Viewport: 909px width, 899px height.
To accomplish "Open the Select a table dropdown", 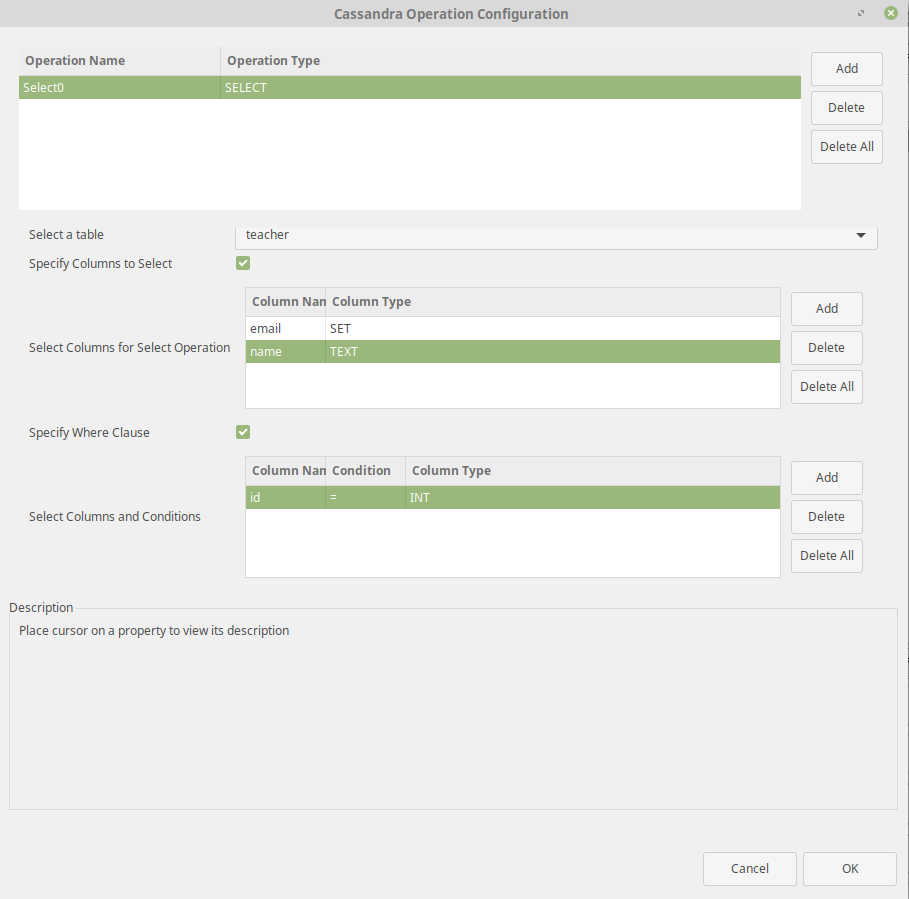I will pos(555,236).
